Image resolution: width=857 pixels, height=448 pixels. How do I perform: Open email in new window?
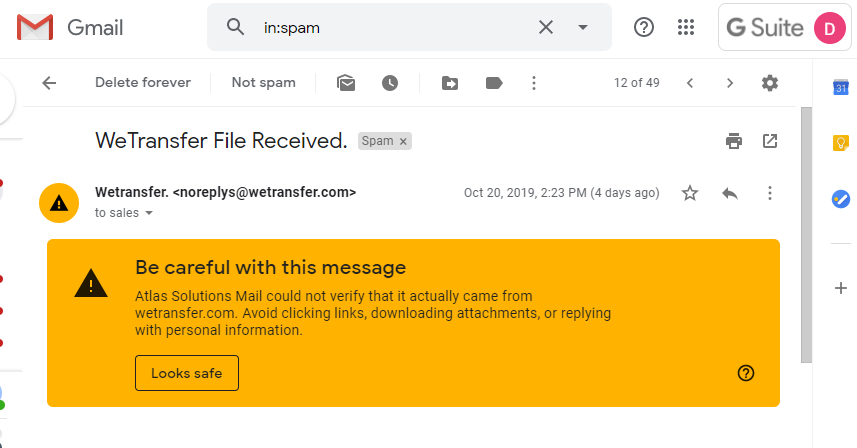770,141
